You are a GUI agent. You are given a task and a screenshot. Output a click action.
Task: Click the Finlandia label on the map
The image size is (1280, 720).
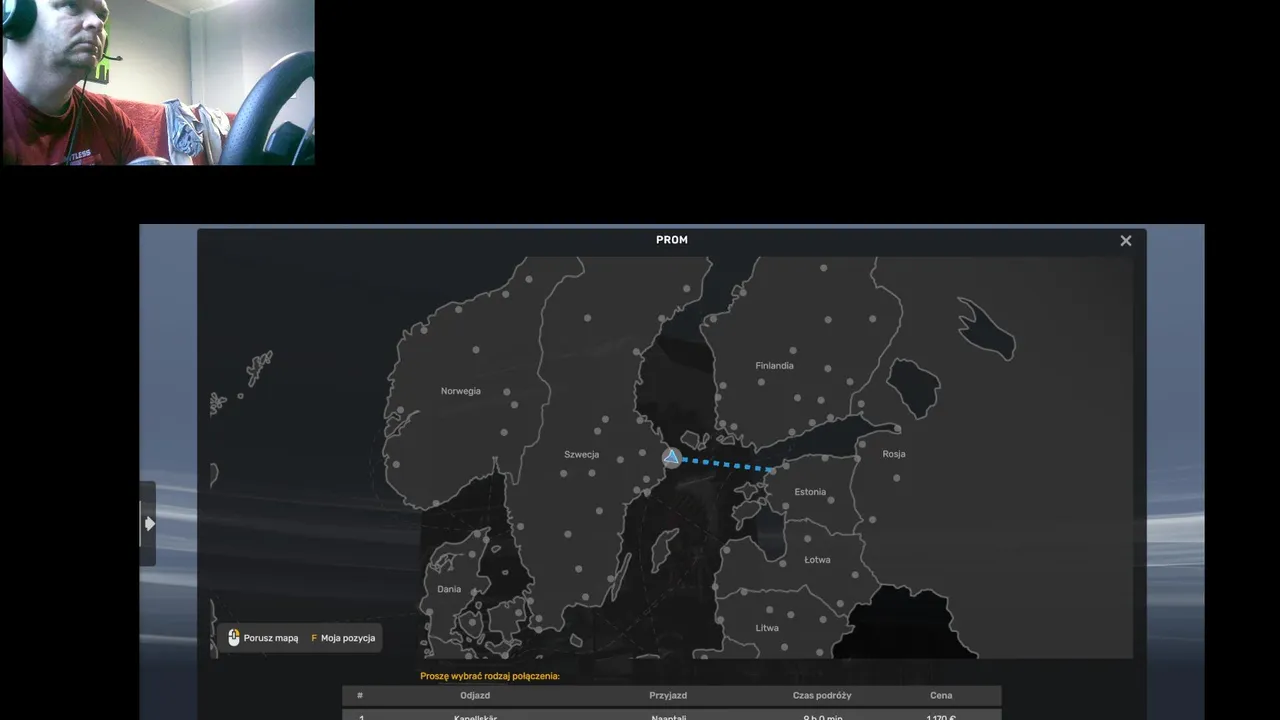coord(774,366)
